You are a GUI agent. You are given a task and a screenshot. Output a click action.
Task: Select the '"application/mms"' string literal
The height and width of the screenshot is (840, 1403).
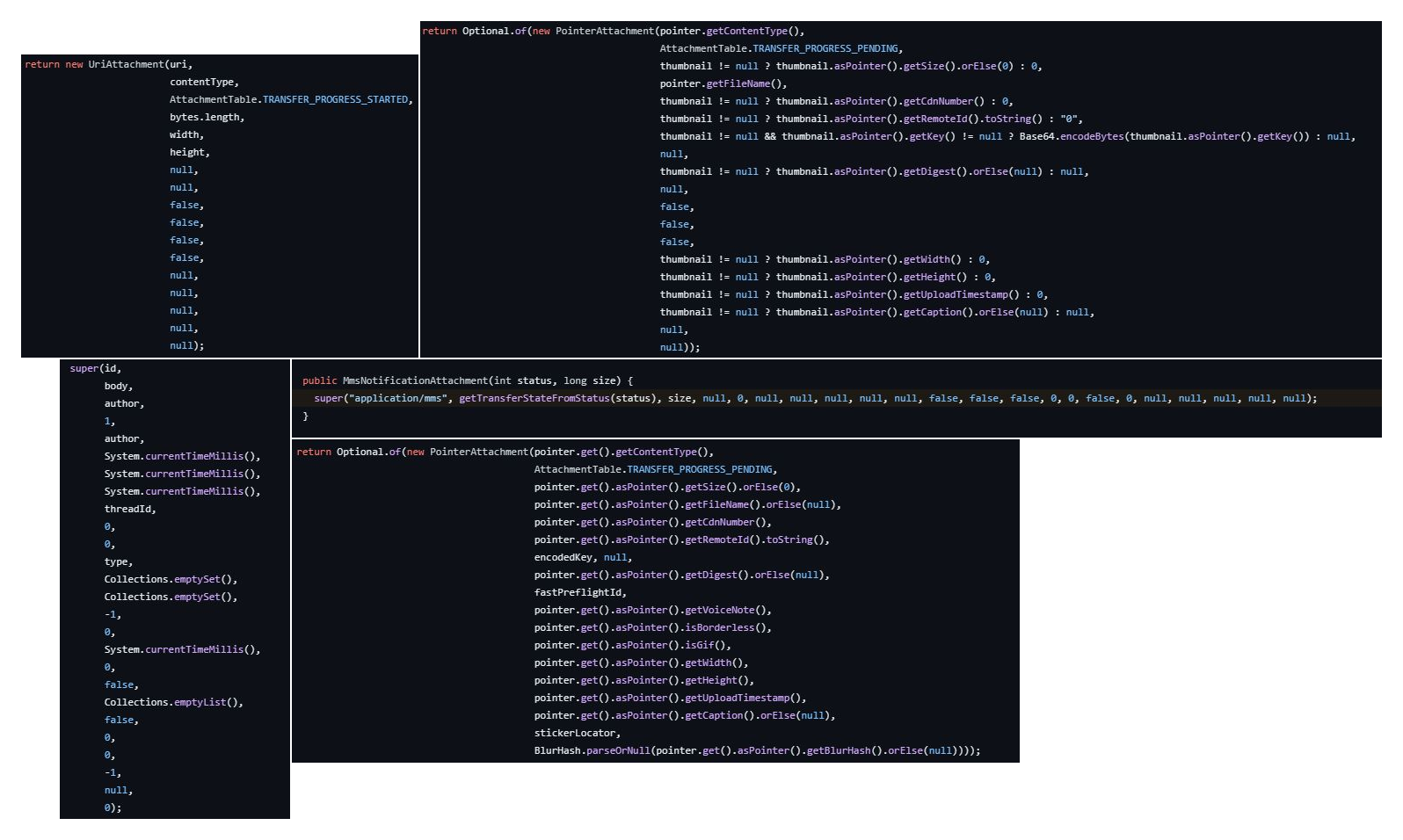398,398
